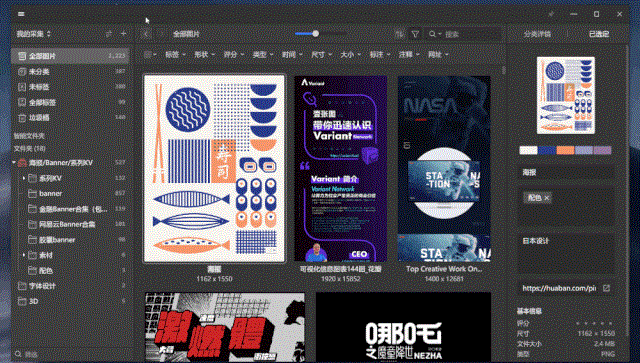
Task: Select the 字体设计 folder
Action: pos(71,286)
